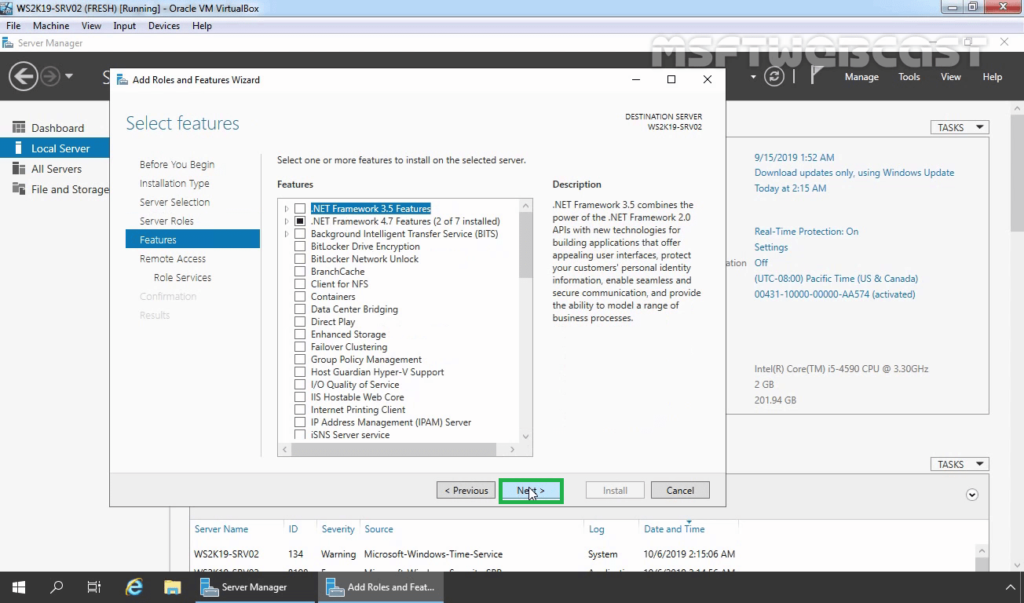Open the Tools menu in Server Manager
Screen dimensions: 1024x603
[x=909, y=76]
